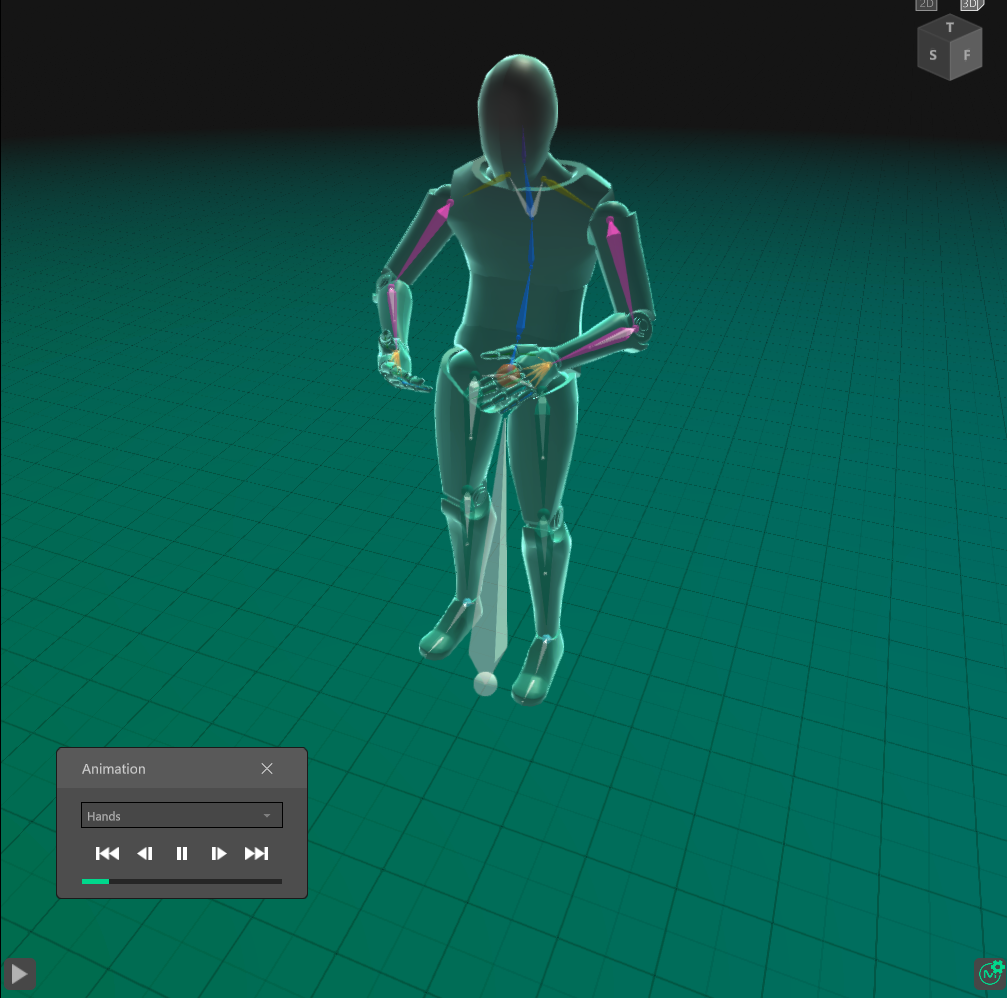Select the orange hand joint on character
Viewport: 1007px width, 998px height.
[507, 376]
